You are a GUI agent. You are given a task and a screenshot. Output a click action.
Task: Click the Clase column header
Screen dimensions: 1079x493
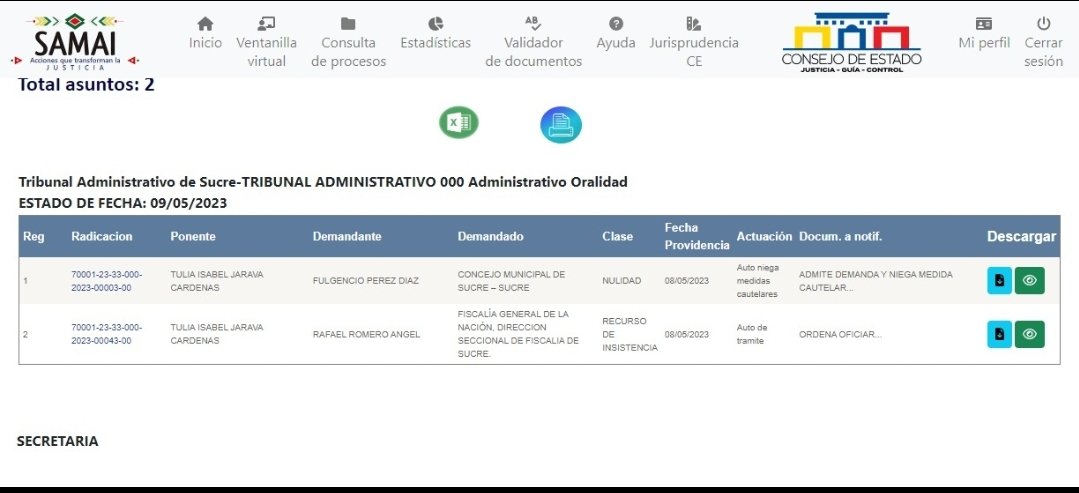[x=617, y=236]
